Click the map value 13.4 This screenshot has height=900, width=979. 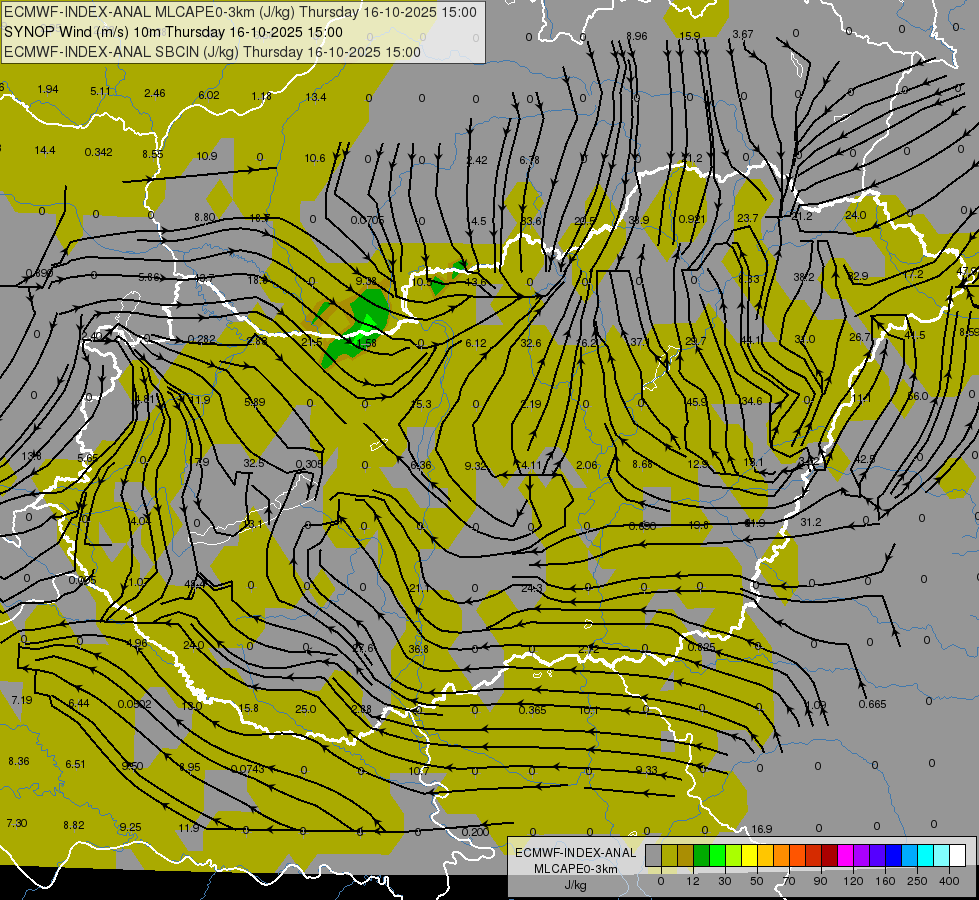point(316,97)
